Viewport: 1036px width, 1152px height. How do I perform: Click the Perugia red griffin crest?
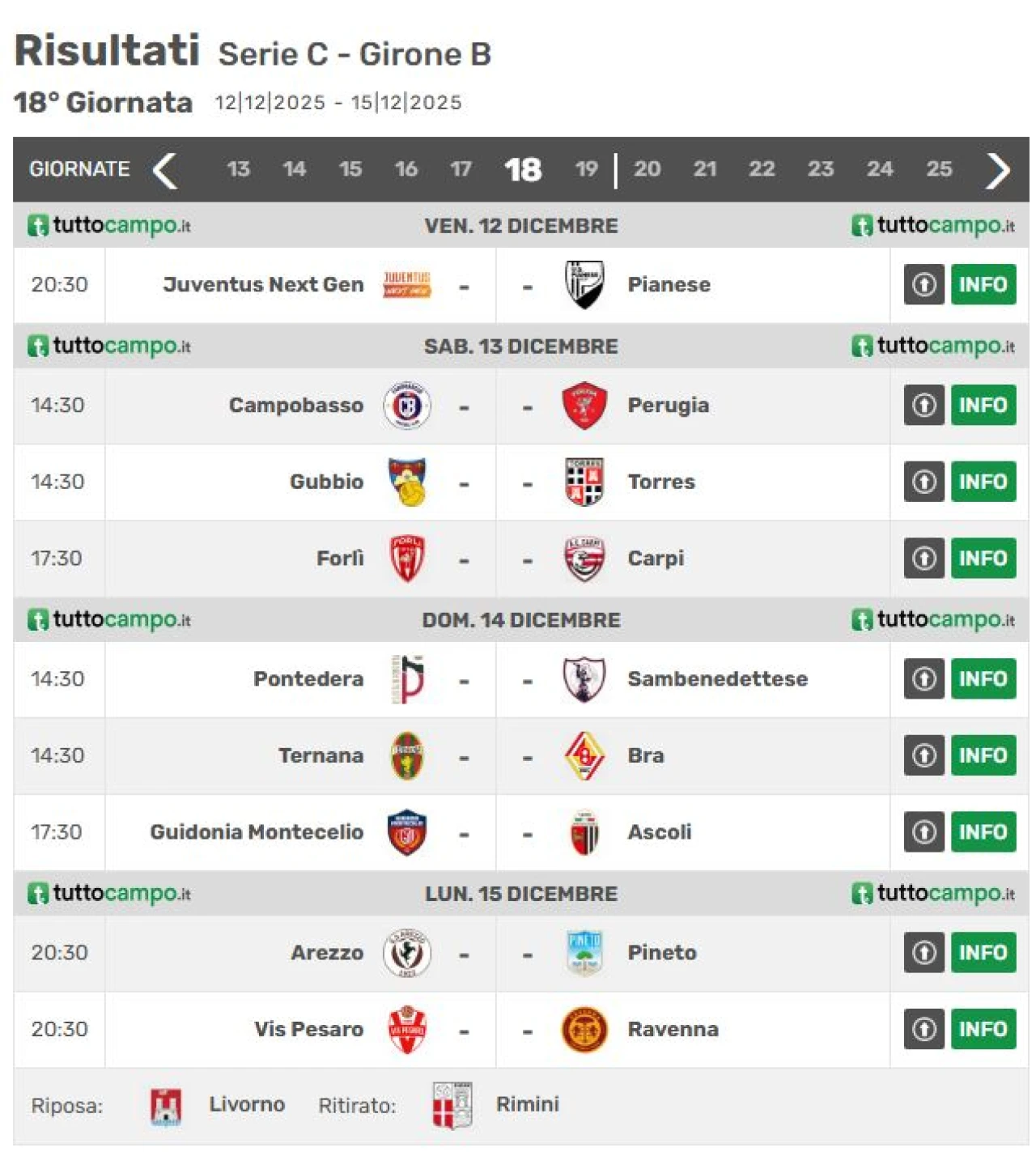584,406
